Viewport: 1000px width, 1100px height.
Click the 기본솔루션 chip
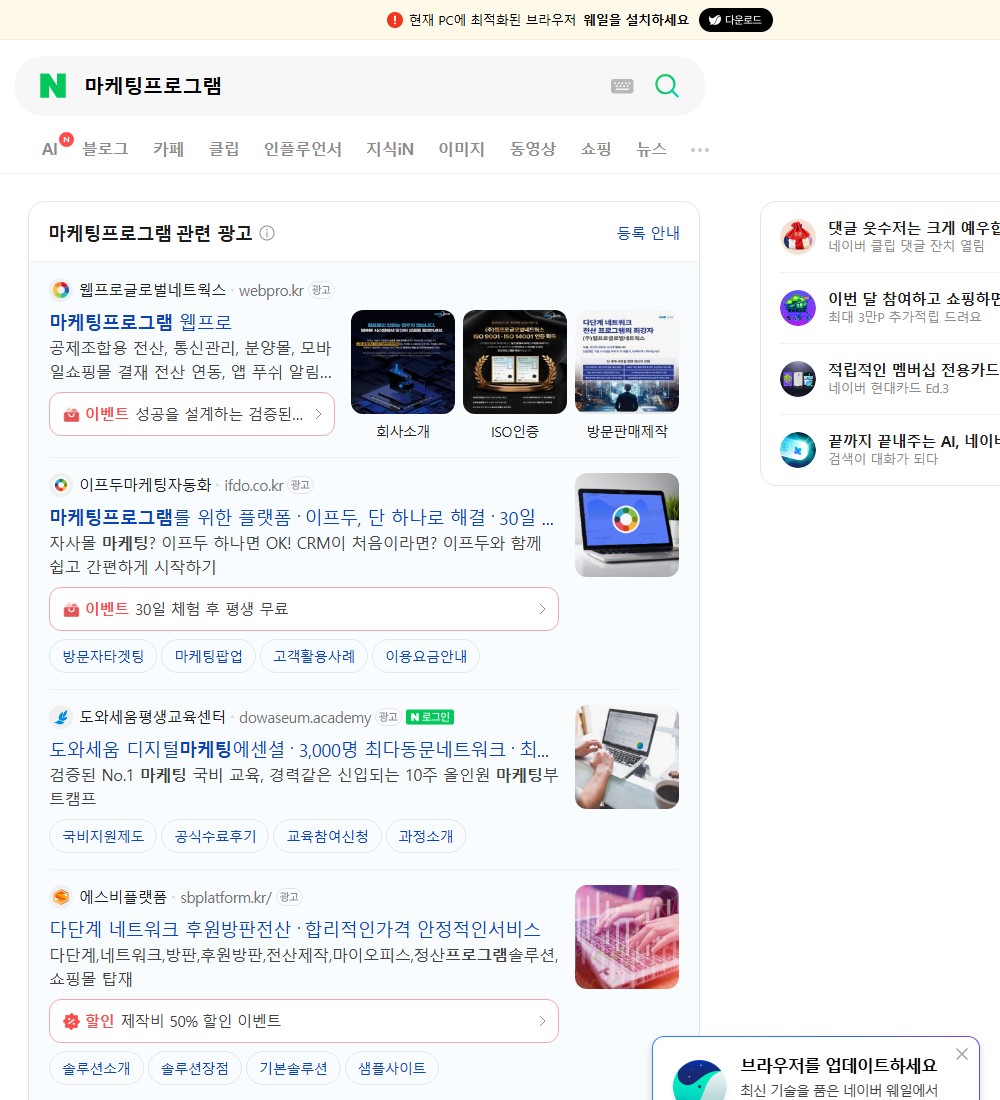point(293,1068)
